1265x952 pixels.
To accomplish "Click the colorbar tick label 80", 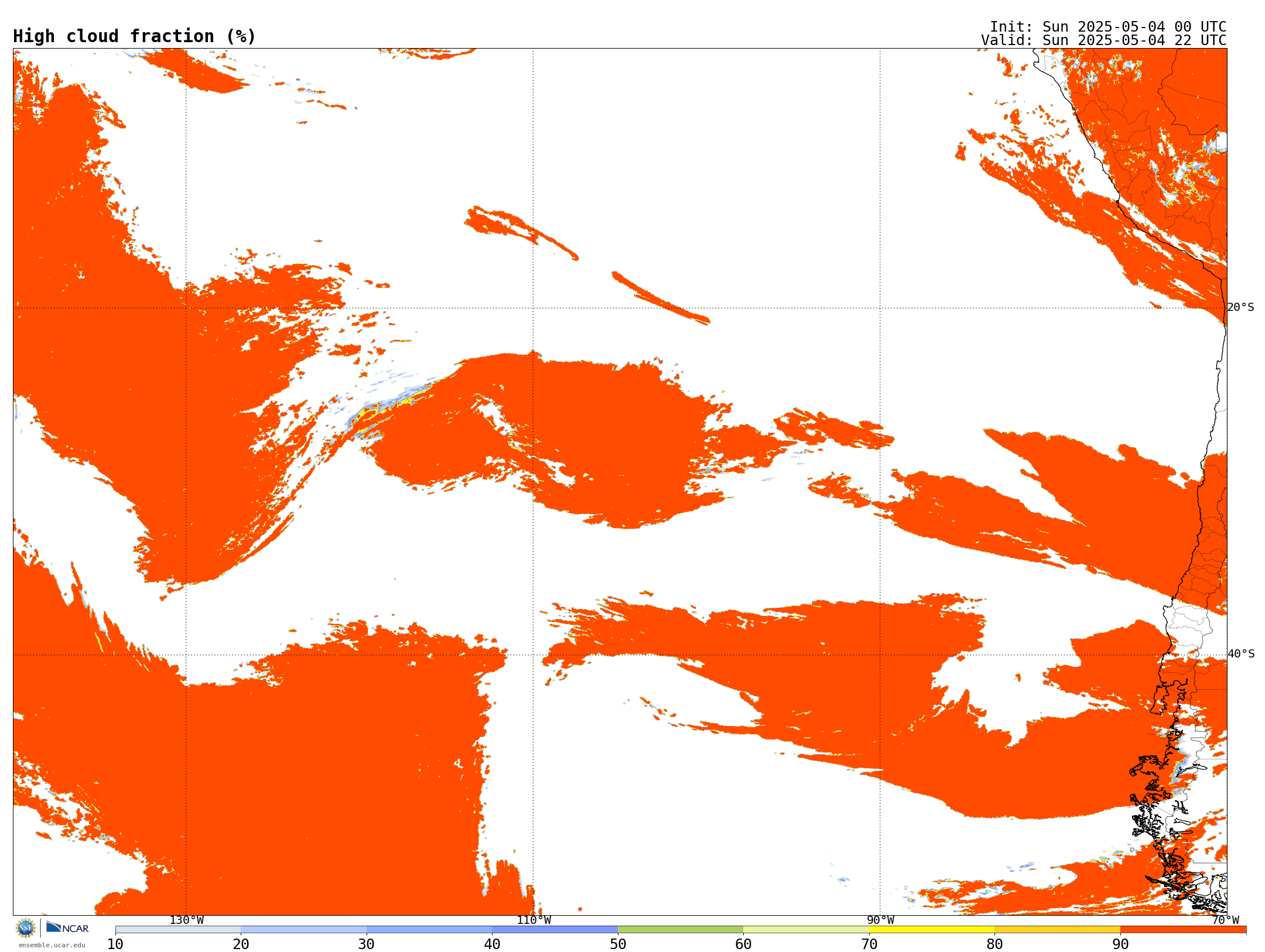I will [994, 944].
